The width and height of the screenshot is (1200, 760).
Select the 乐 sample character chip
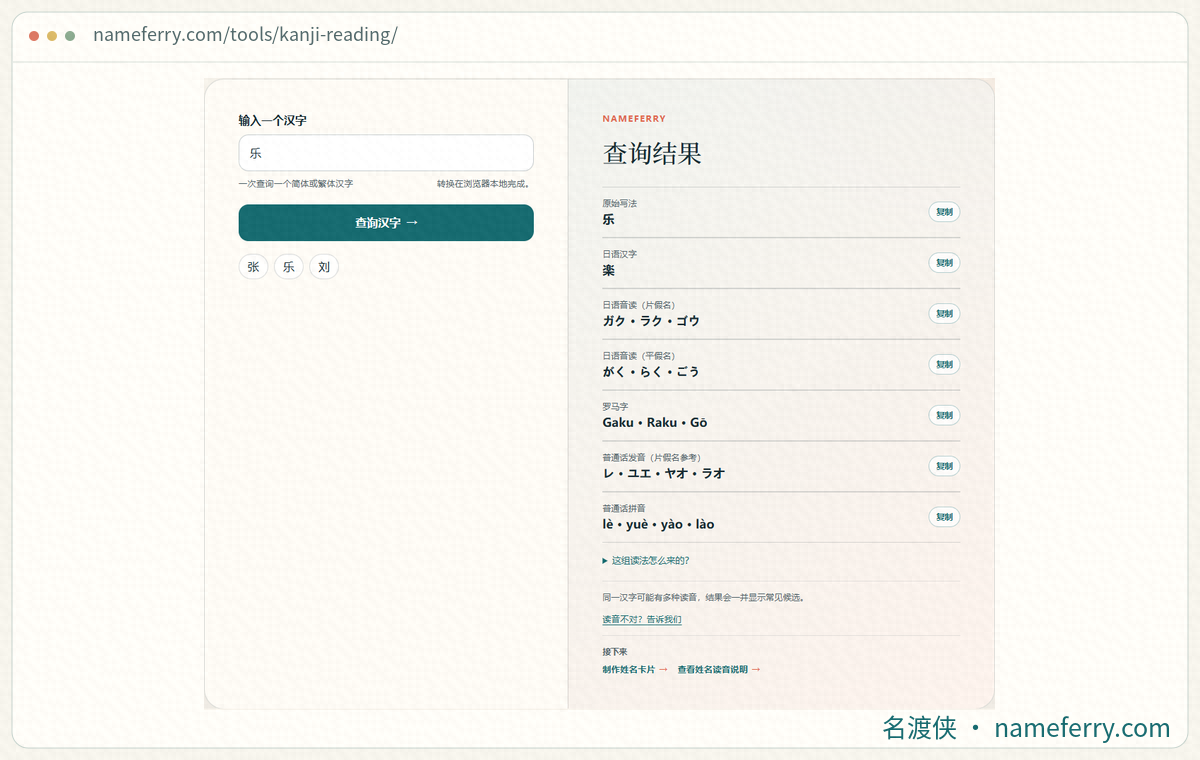coord(289,267)
